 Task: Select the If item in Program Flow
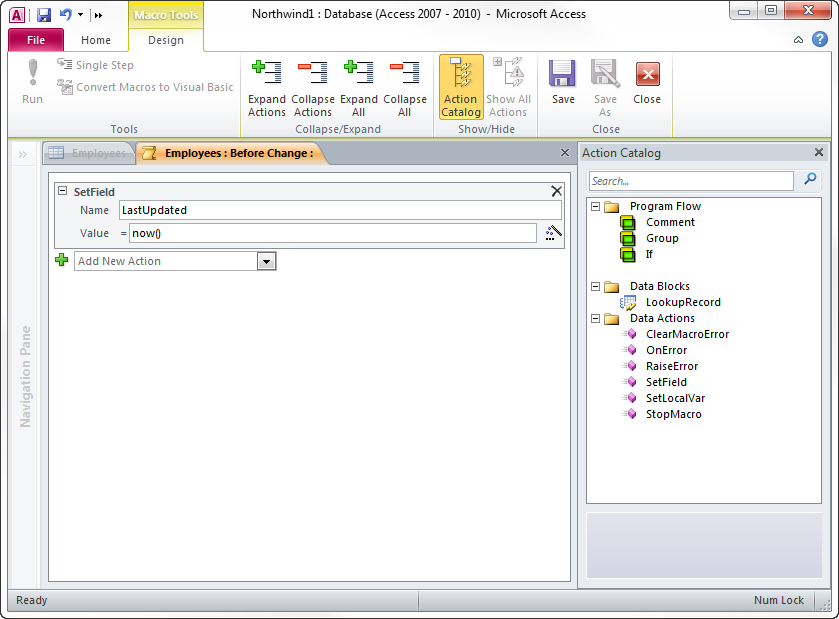pyautogui.click(x=649, y=254)
